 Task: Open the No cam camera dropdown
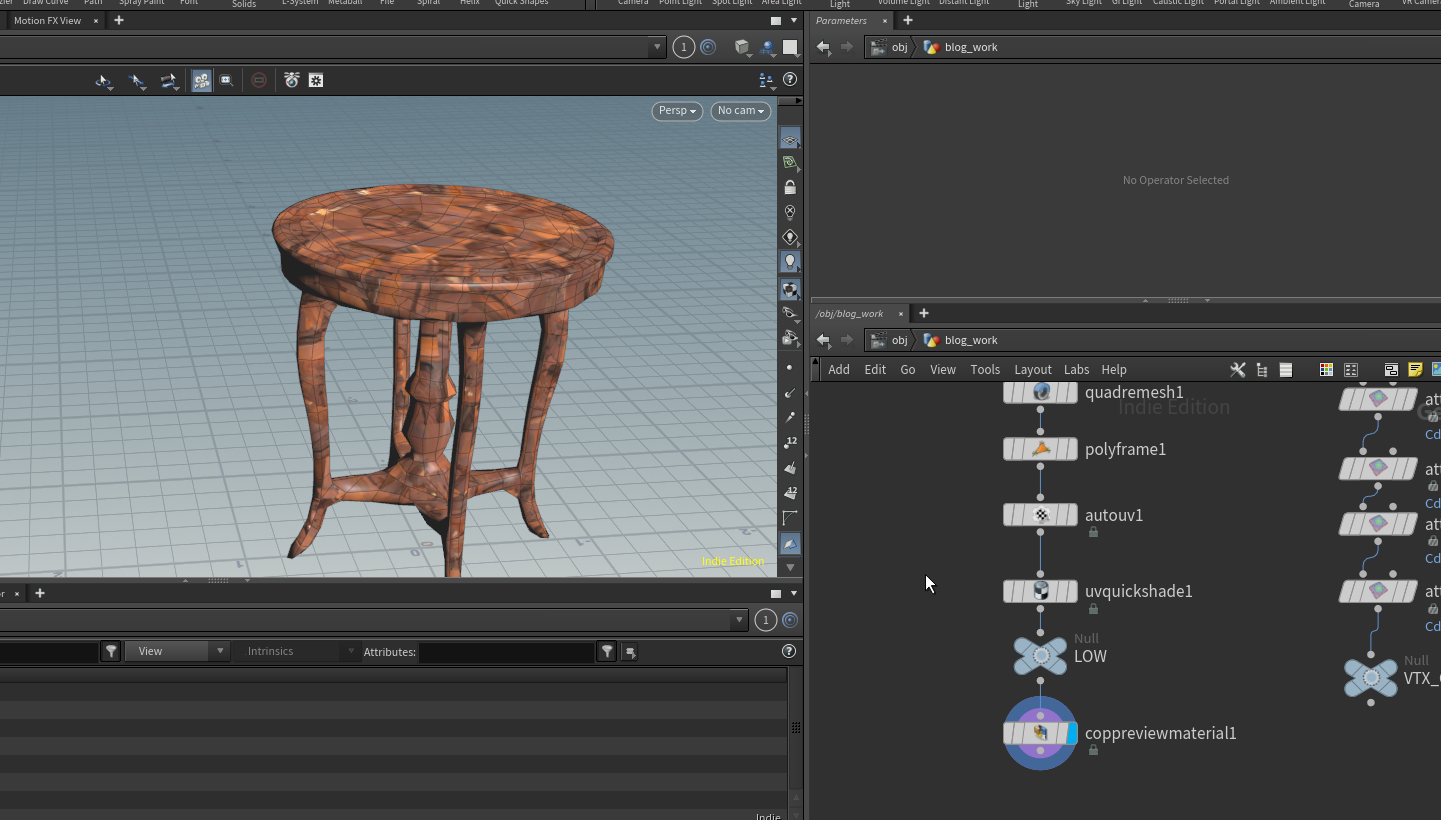pos(741,111)
